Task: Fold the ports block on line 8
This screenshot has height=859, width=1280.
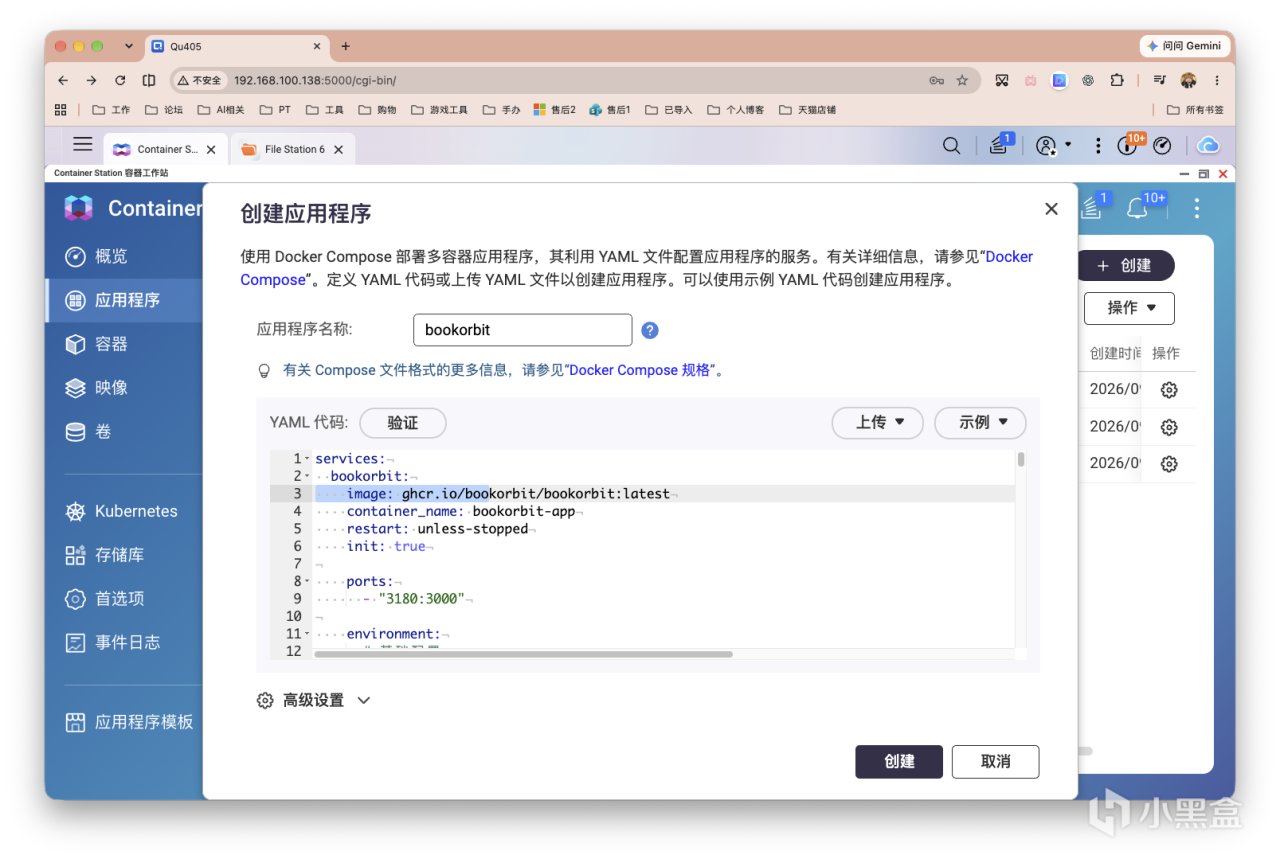Action: (x=307, y=582)
